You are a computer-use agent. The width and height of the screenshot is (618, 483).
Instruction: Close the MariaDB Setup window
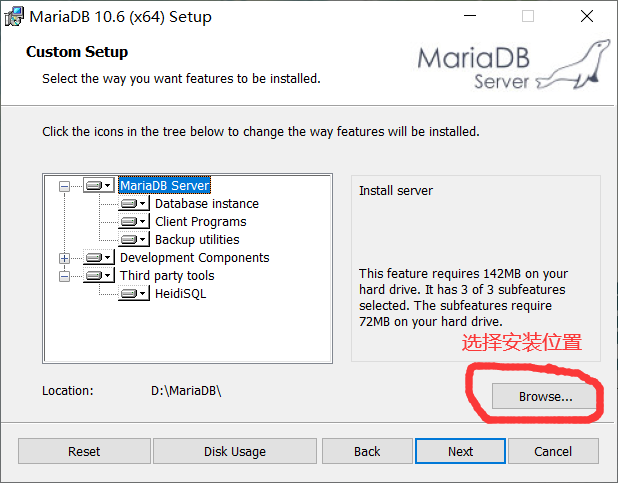[587, 16]
